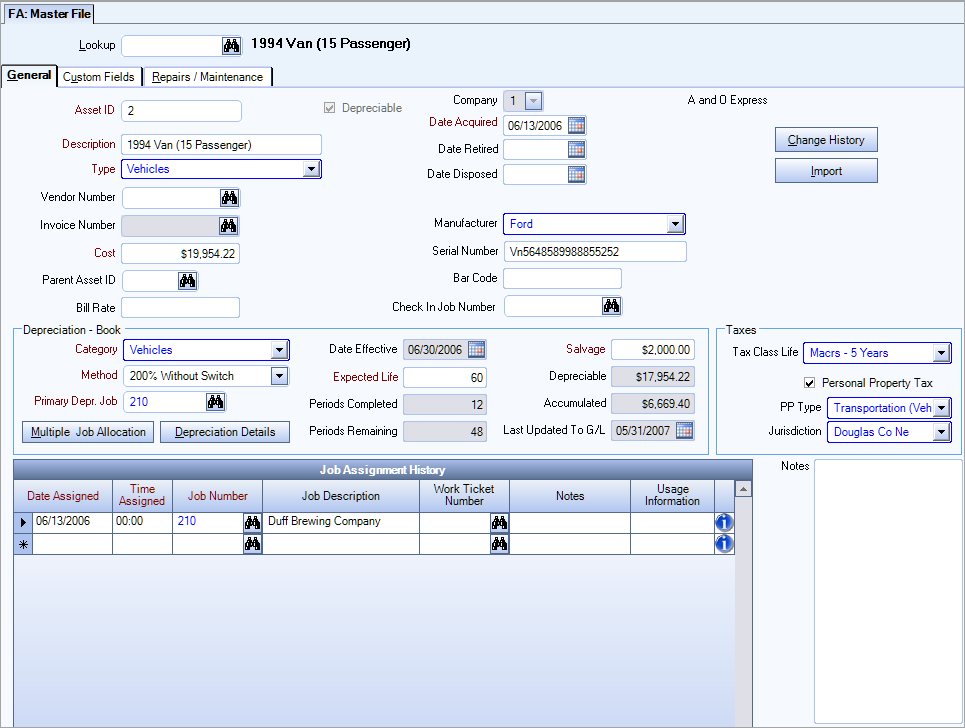
Task: Open the Check In Job Number lookup
Action: tap(610, 305)
